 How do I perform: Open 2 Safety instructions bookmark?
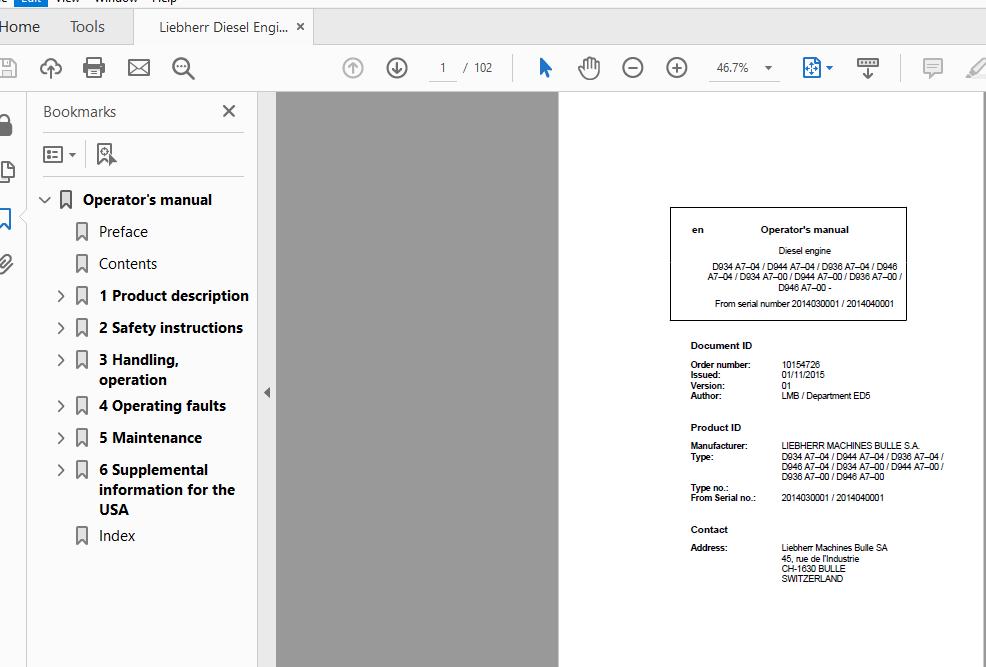(x=170, y=328)
